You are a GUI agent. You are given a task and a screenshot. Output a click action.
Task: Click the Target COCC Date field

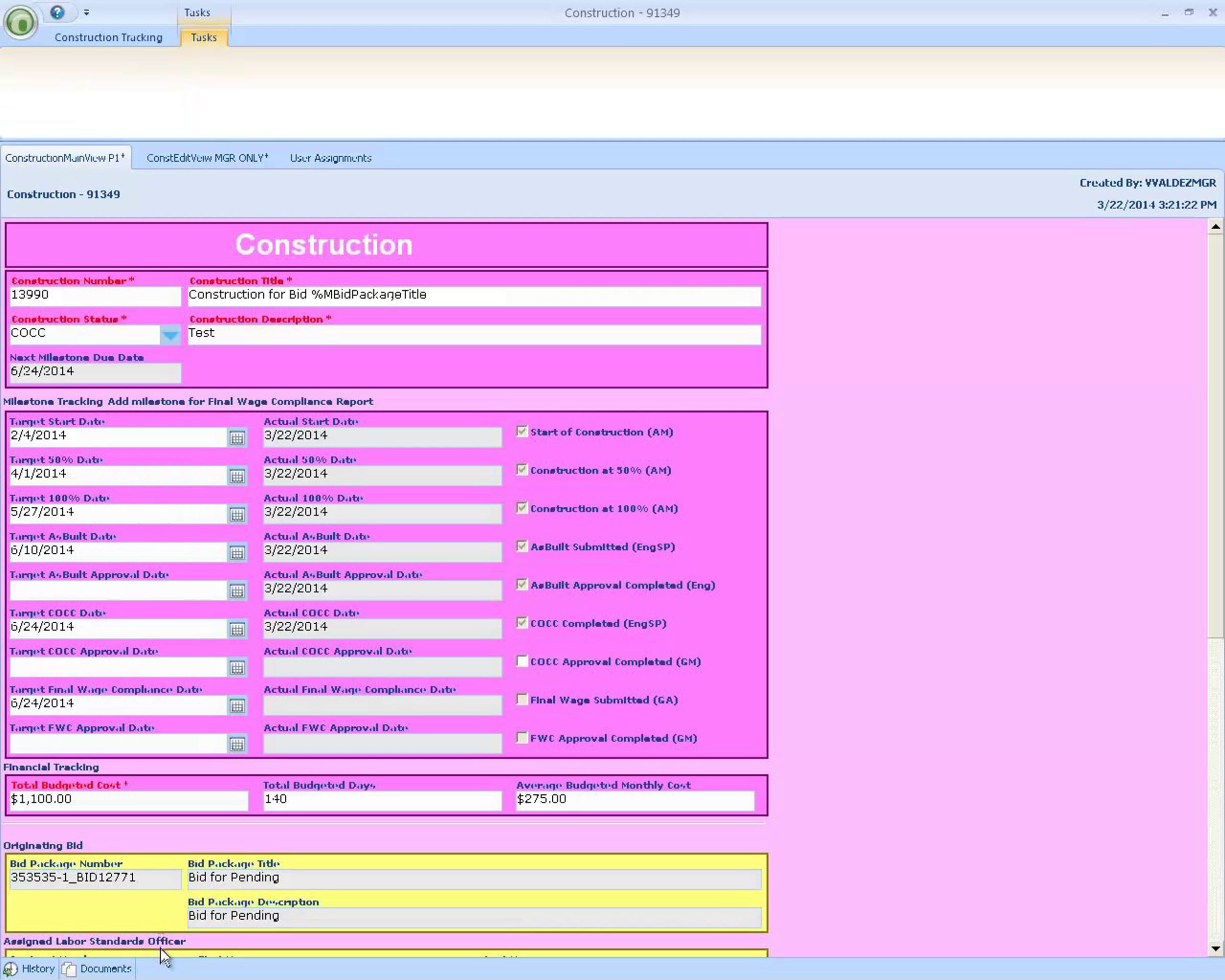(x=118, y=628)
